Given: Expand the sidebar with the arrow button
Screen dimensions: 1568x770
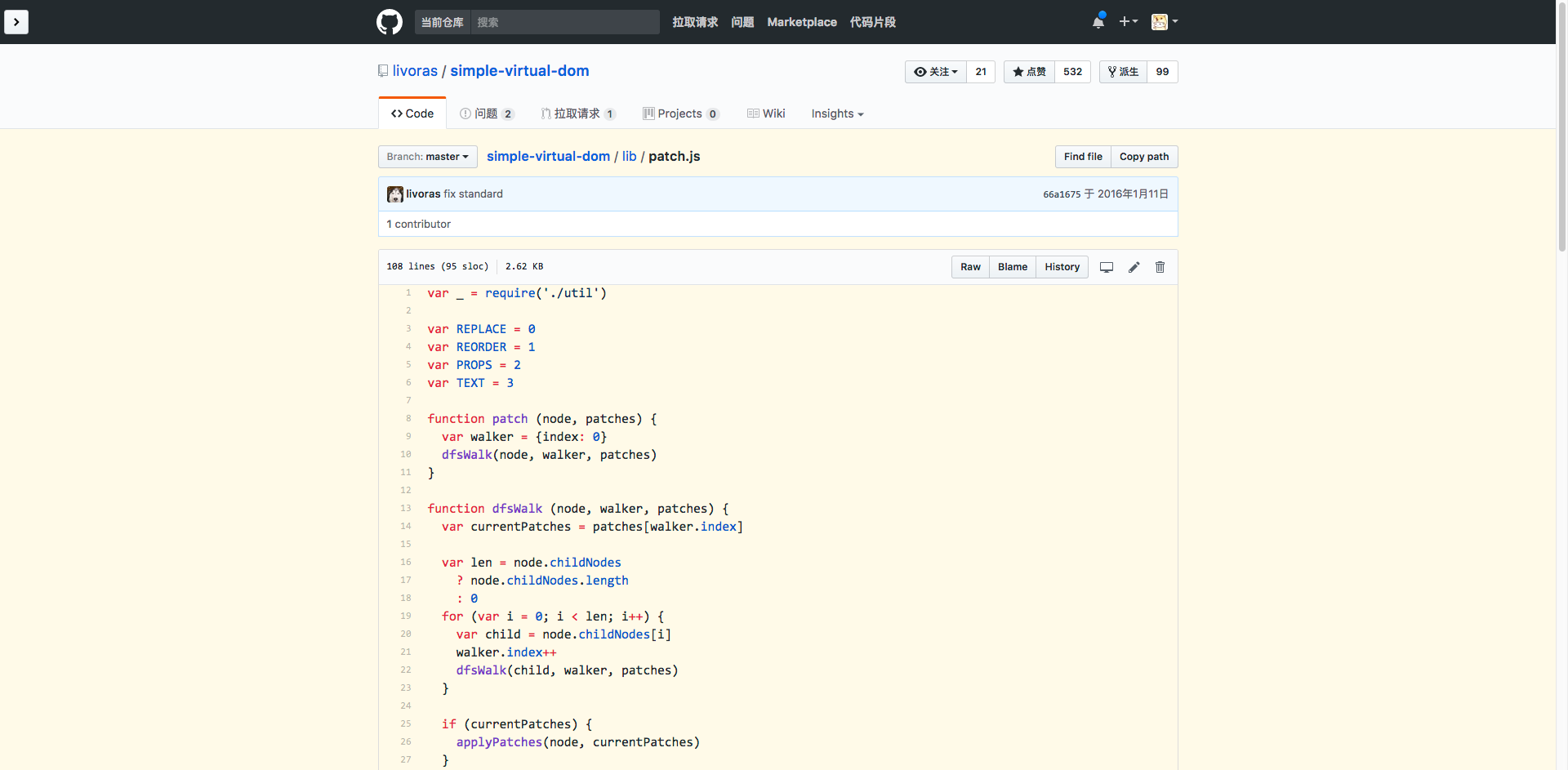Looking at the screenshot, I should [16, 22].
